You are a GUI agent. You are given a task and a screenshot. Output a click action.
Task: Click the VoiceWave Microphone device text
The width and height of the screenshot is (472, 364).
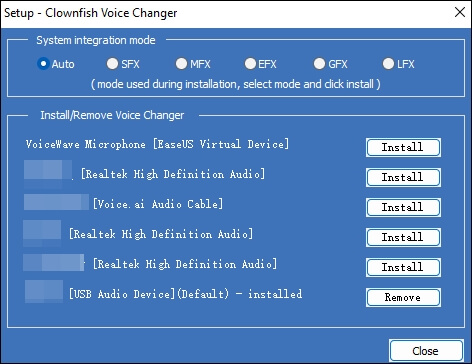click(157, 144)
